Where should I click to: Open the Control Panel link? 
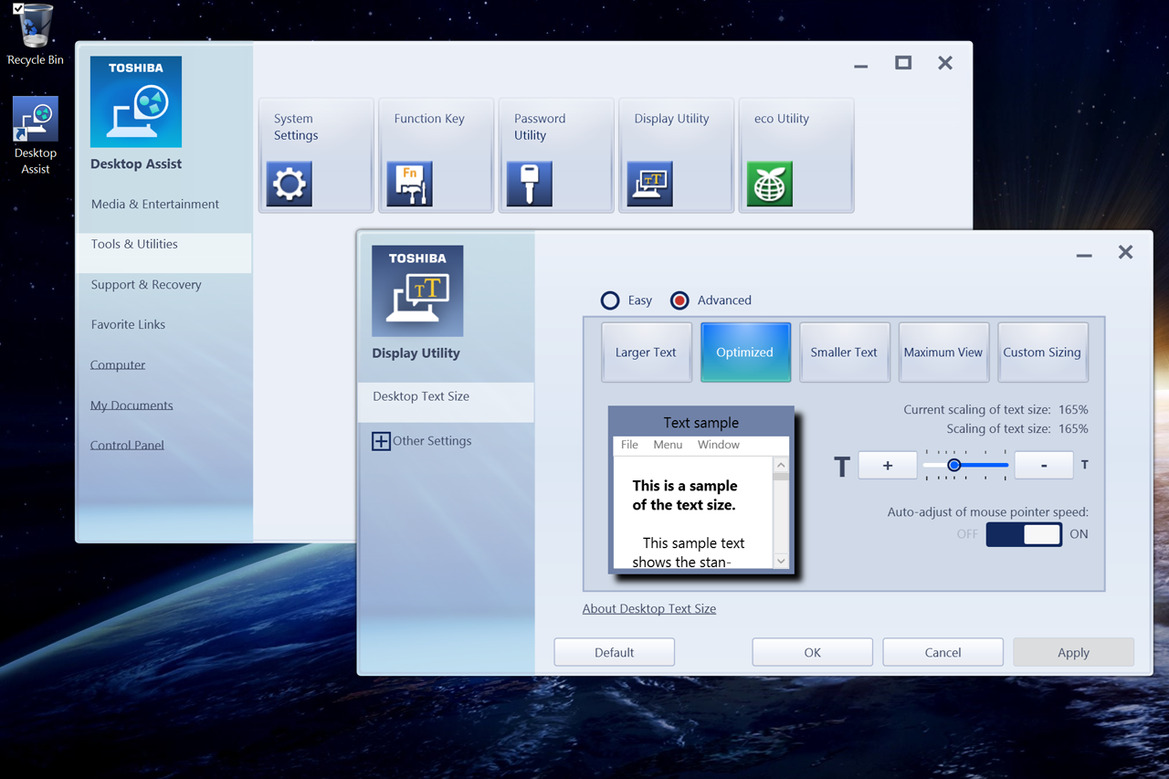pyautogui.click(x=127, y=445)
